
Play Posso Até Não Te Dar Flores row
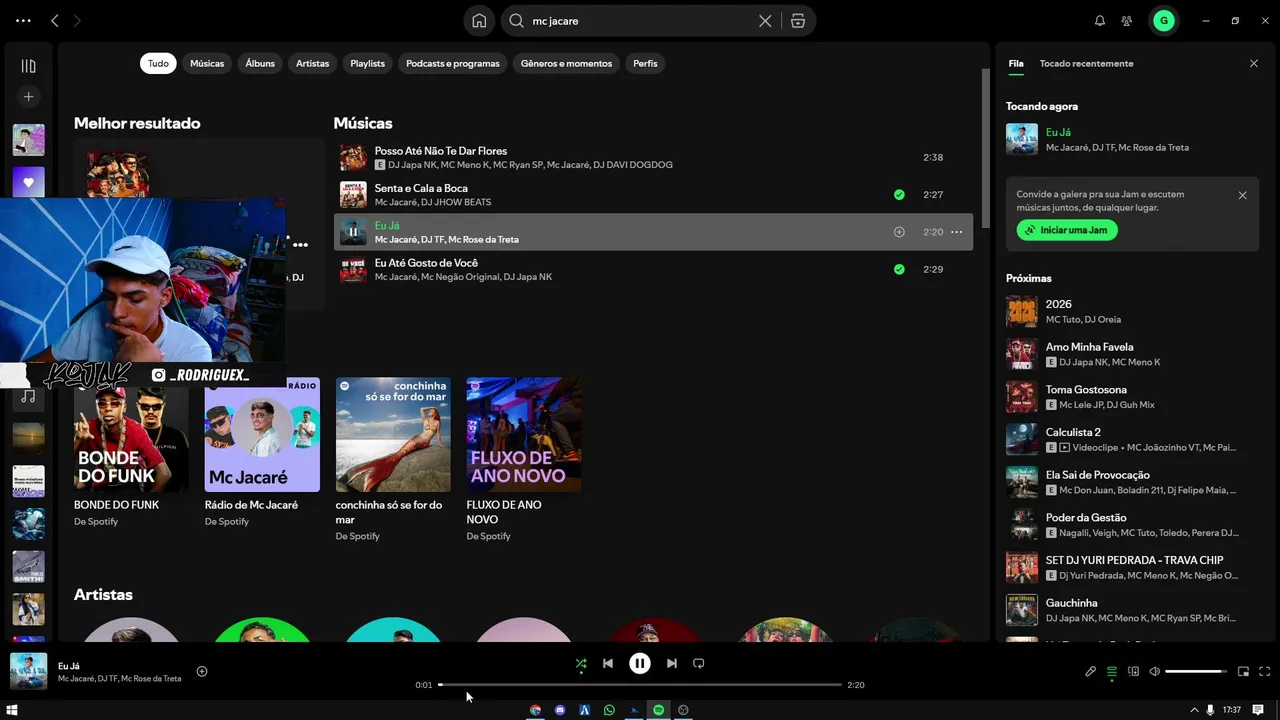click(x=653, y=158)
